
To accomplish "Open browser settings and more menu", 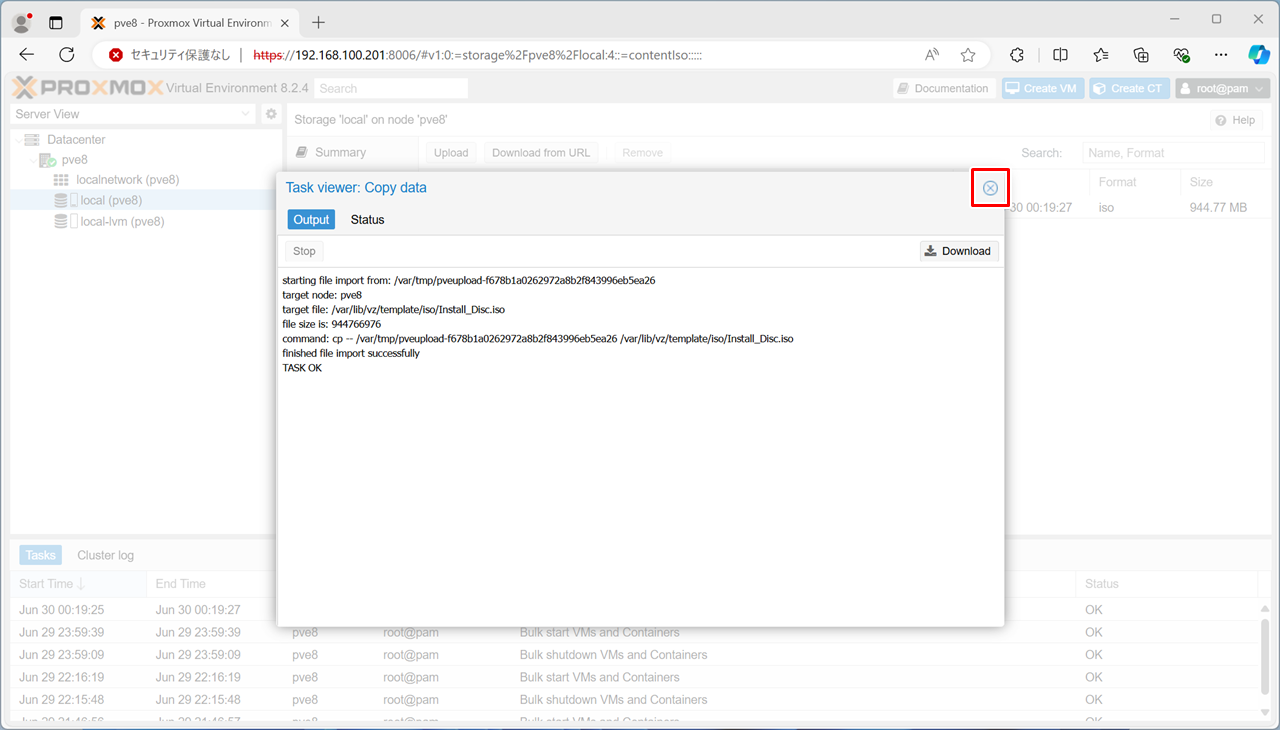I will (x=1220, y=55).
